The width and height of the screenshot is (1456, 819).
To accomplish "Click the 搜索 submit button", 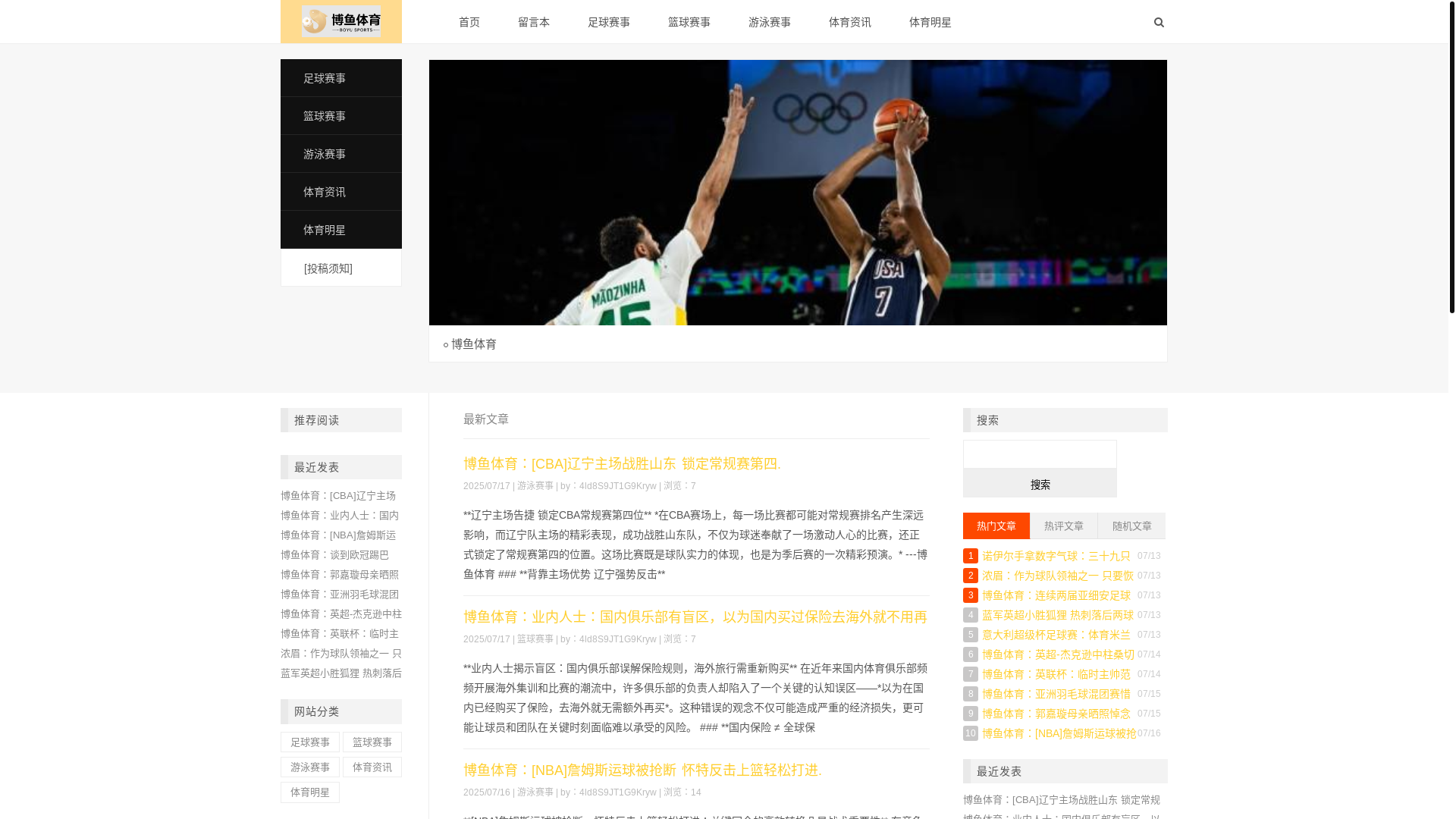I will click(1040, 483).
